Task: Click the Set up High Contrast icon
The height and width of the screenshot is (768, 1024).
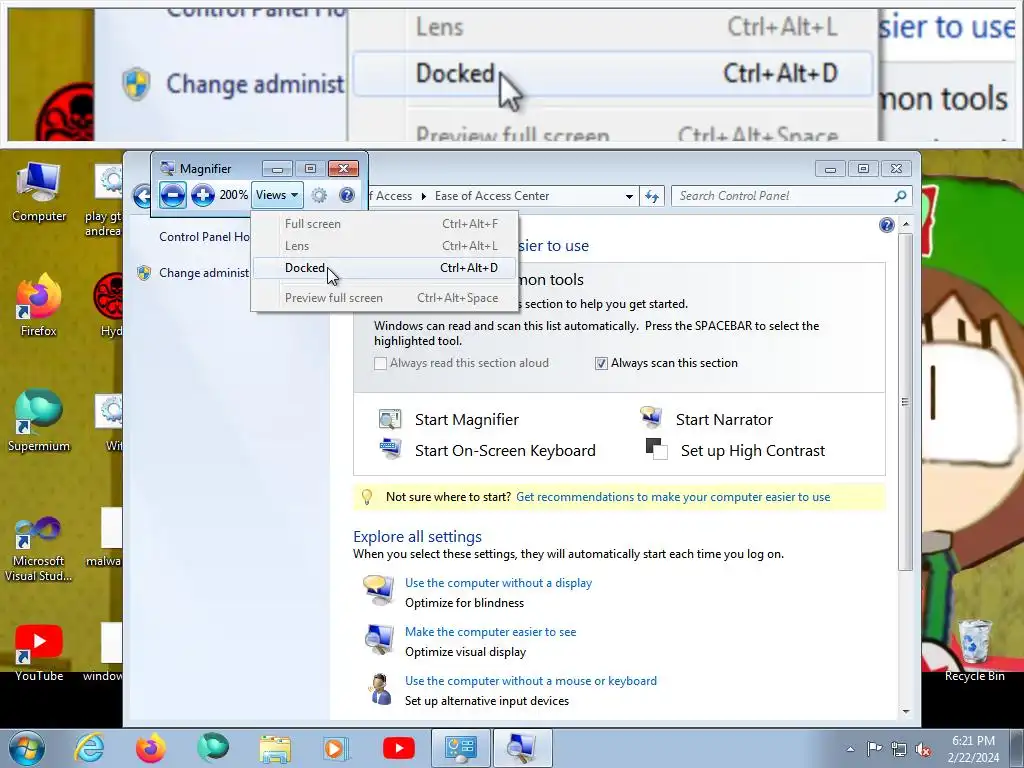Action: tap(656, 449)
